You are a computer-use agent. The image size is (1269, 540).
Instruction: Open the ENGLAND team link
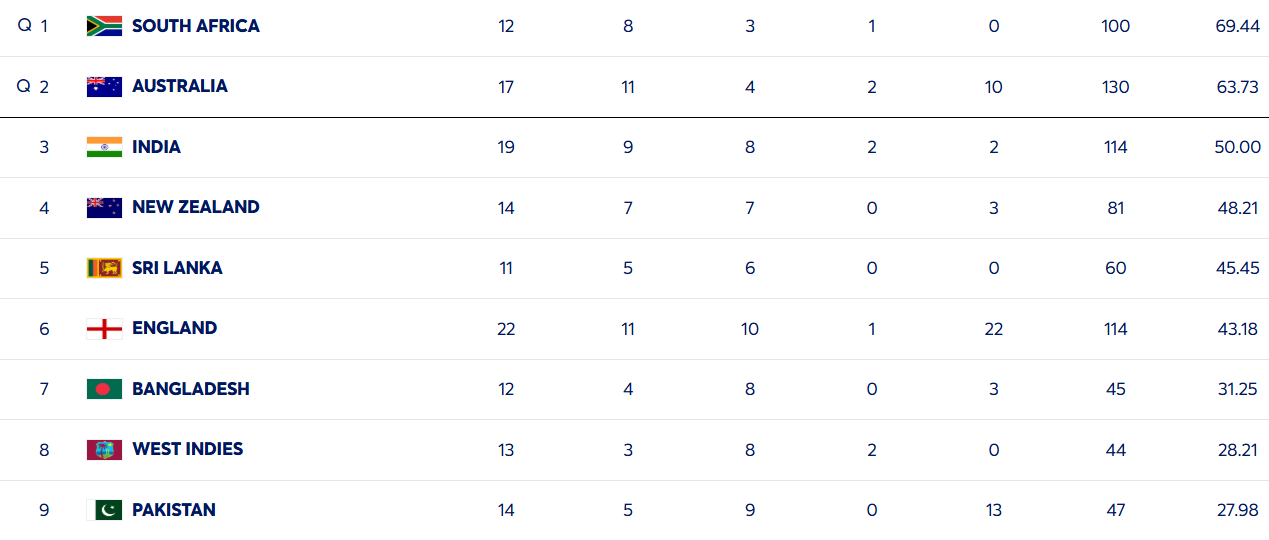(174, 328)
